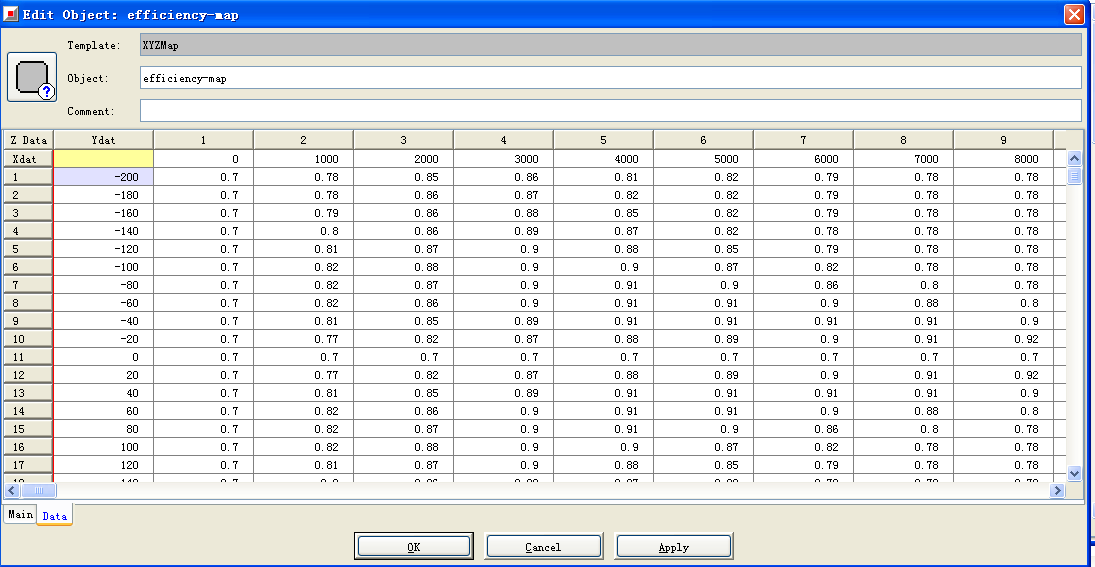The width and height of the screenshot is (1095, 567).
Task: Click the vertical scrollbar up arrow
Action: pyautogui.click(x=1075, y=159)
